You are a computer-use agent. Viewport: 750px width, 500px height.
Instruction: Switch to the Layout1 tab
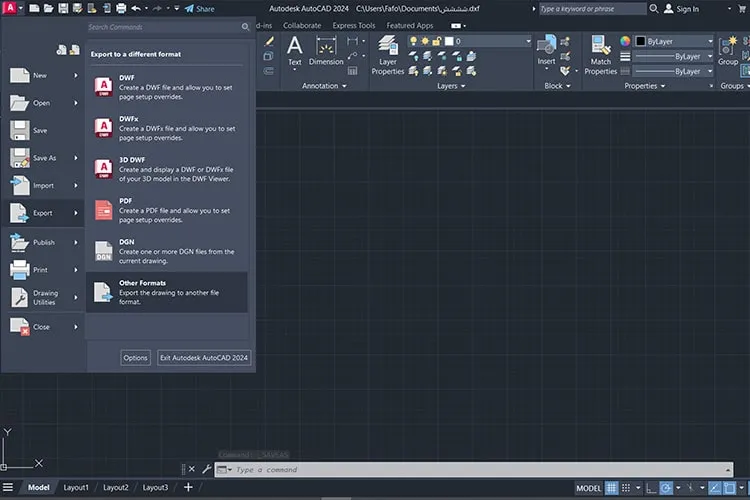click(x=76, y=487)
